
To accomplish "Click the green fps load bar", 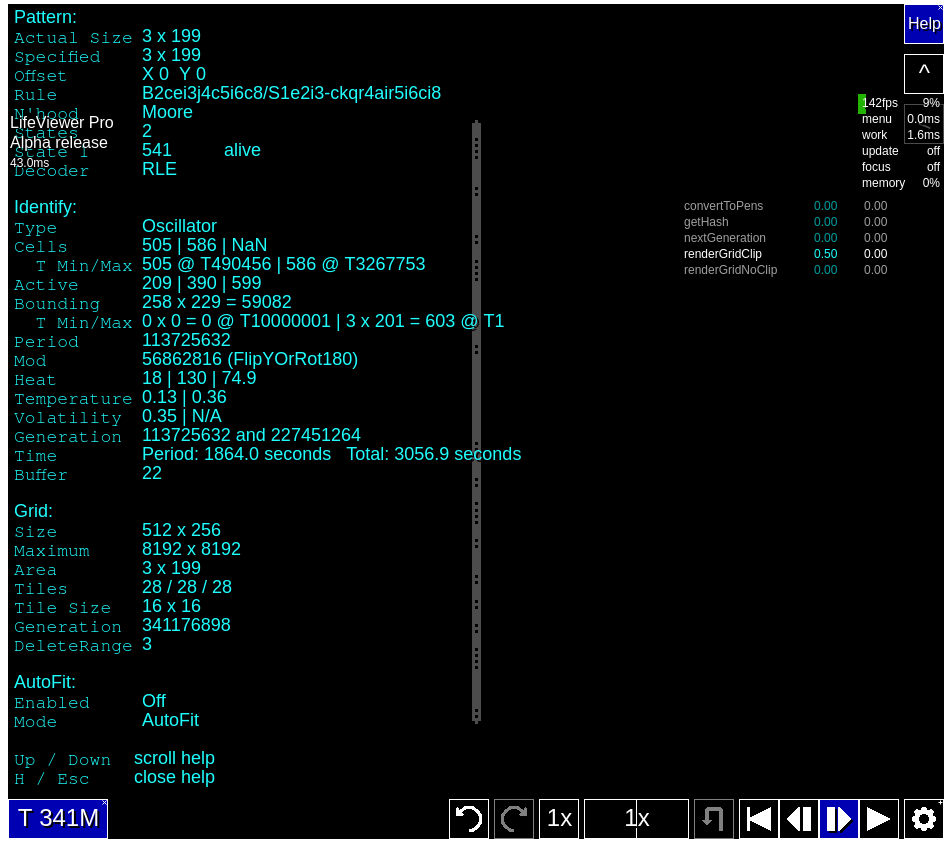I will pyautogui.click(x=862, y=104).
